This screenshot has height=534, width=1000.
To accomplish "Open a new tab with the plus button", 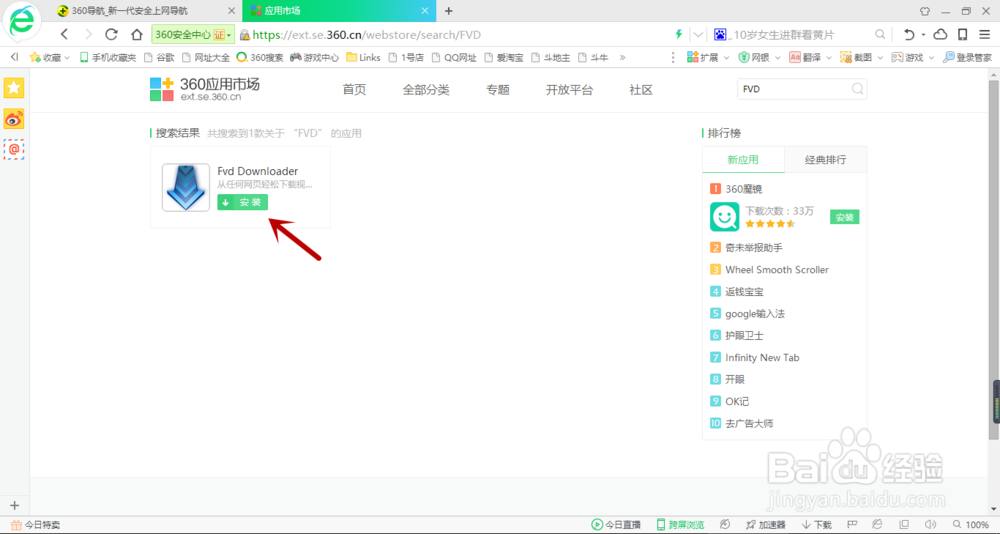I will point(448,11).
